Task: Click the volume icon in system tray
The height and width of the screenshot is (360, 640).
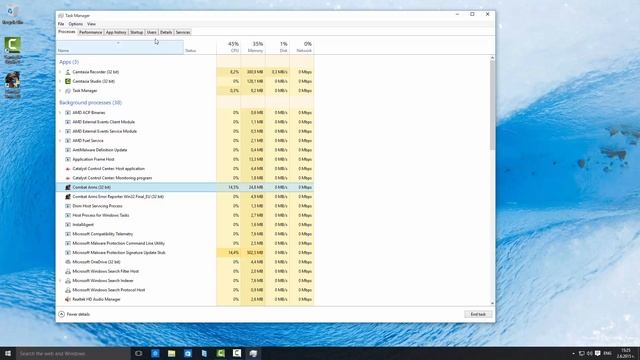Action: [589, 353]
